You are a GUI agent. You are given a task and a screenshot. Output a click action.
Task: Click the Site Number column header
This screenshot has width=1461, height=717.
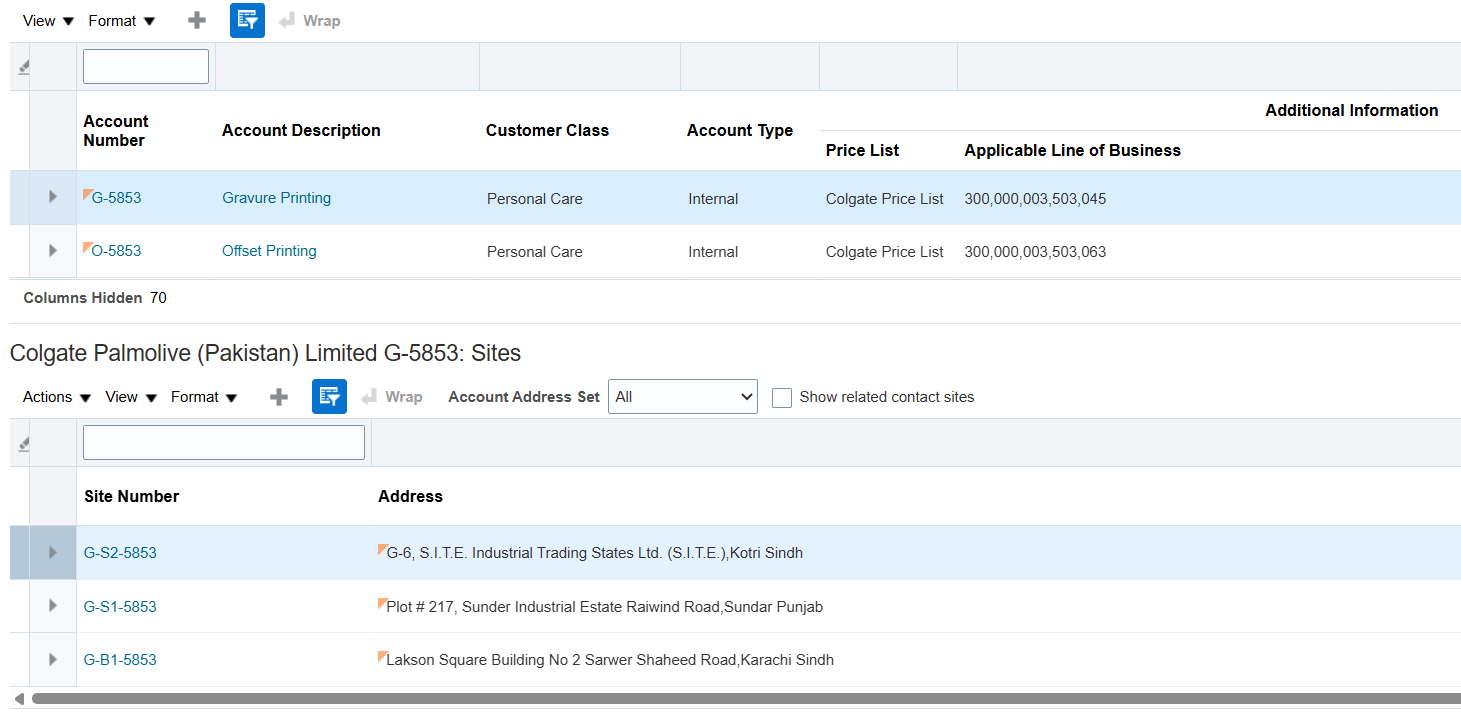click(x=131, y=496)
